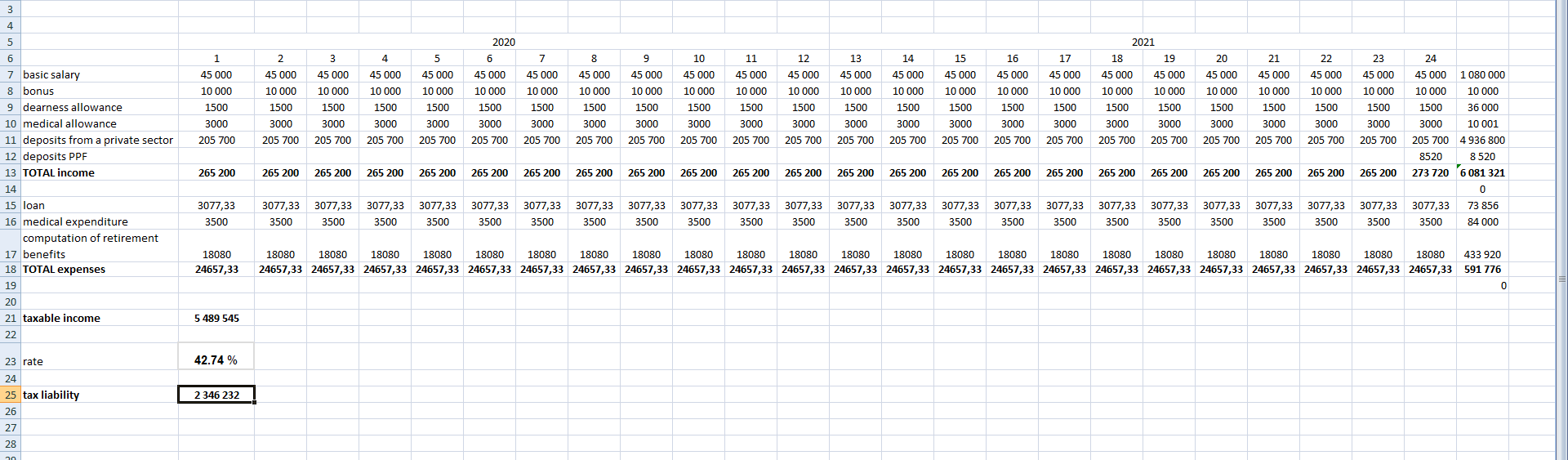Click the dearness allowance total 36 000
This screenshot has height=460, width=1568.
coord(1482,107)
